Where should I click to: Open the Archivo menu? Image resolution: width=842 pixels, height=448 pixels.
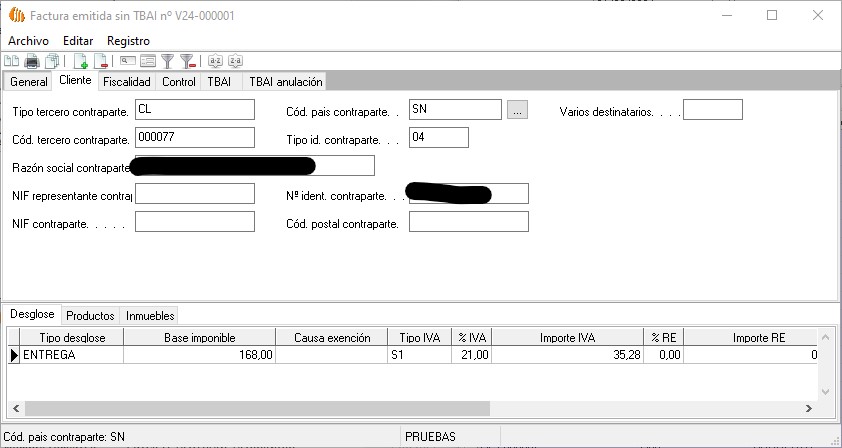coord(28,40)
